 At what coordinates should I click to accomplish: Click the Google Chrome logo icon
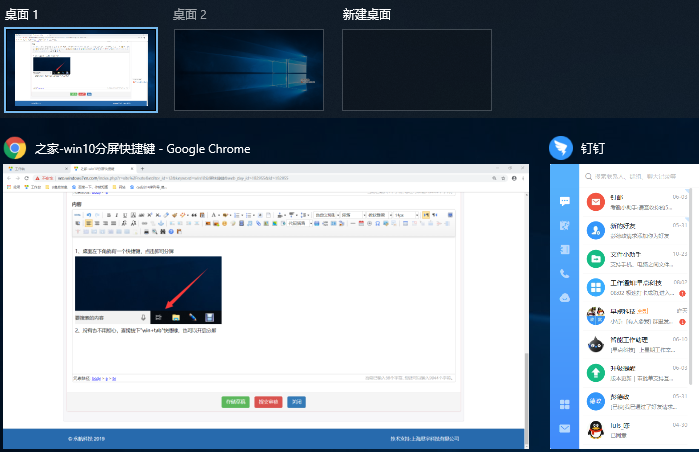[x=15, y=149]
